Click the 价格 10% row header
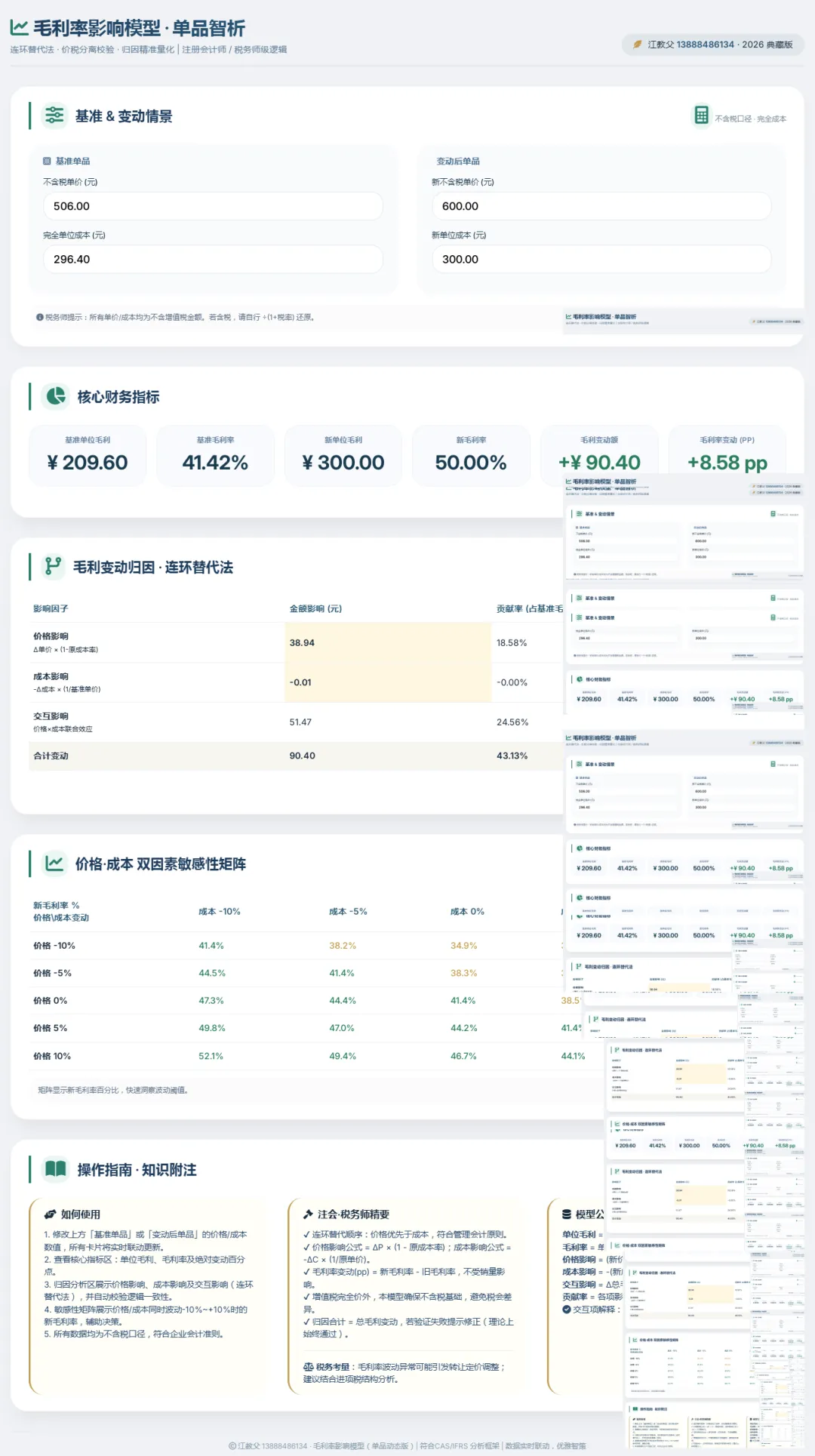The height and width of the screenshot is (1456, 815). (x=52, y=1056)
